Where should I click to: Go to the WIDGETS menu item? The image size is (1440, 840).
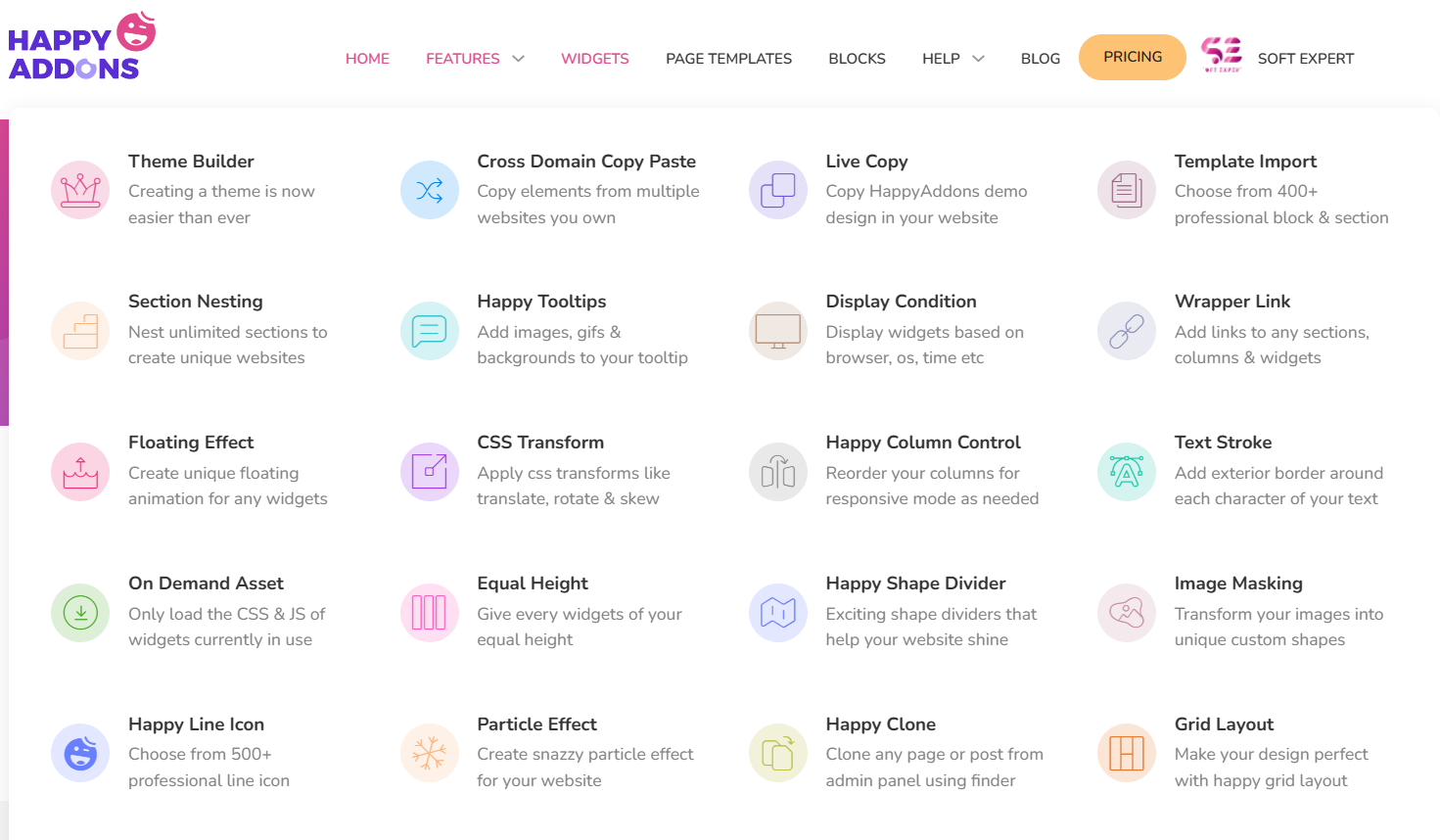pyautogui.click(x=594, y=58)
